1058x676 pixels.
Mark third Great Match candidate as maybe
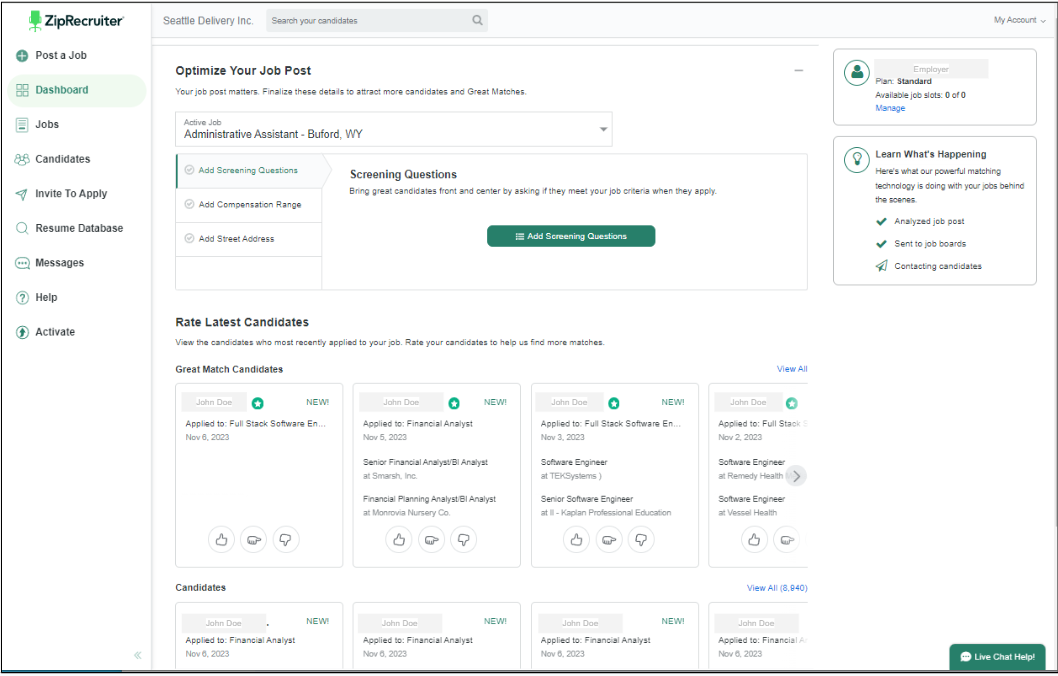coord(609,540)
